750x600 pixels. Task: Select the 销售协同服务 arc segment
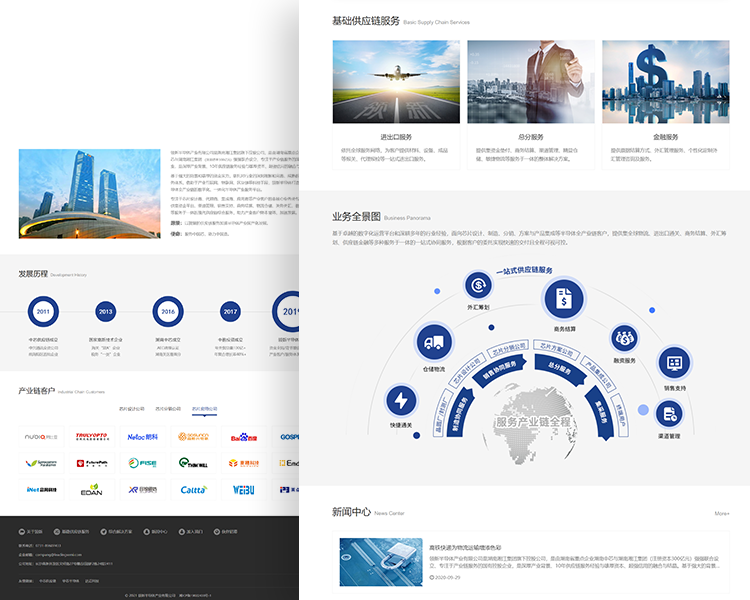(x=499, y=372)
